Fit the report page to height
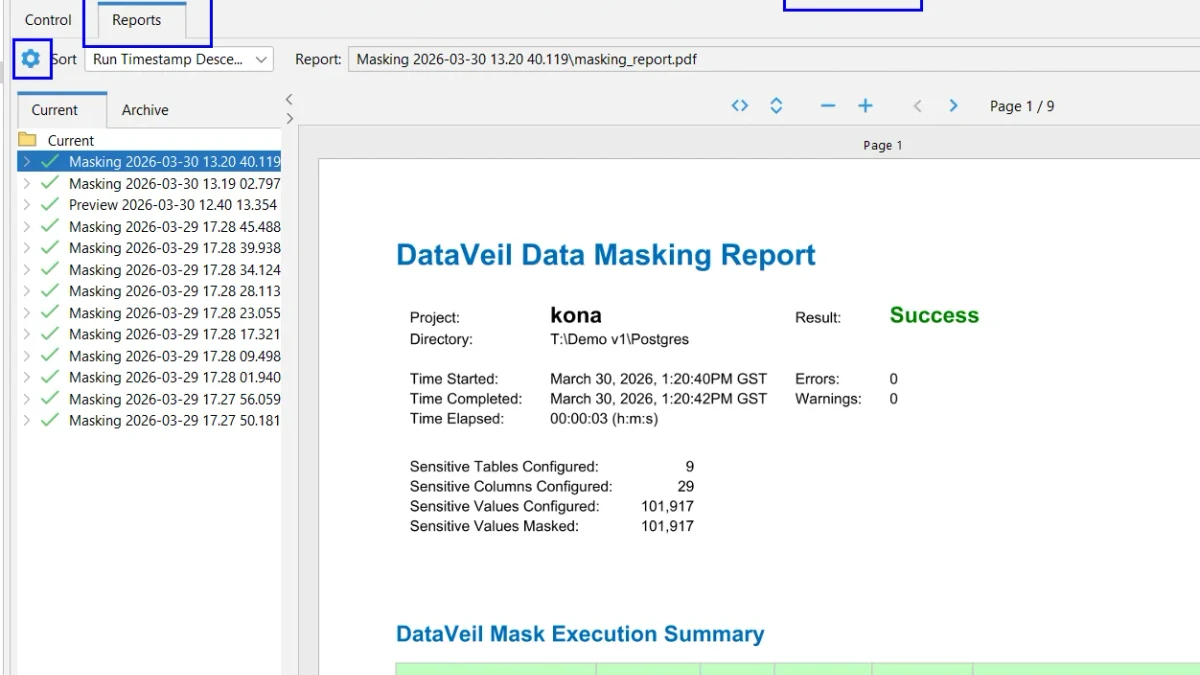Viewport: 1200px width, 675px height. (x=776, y=106)
